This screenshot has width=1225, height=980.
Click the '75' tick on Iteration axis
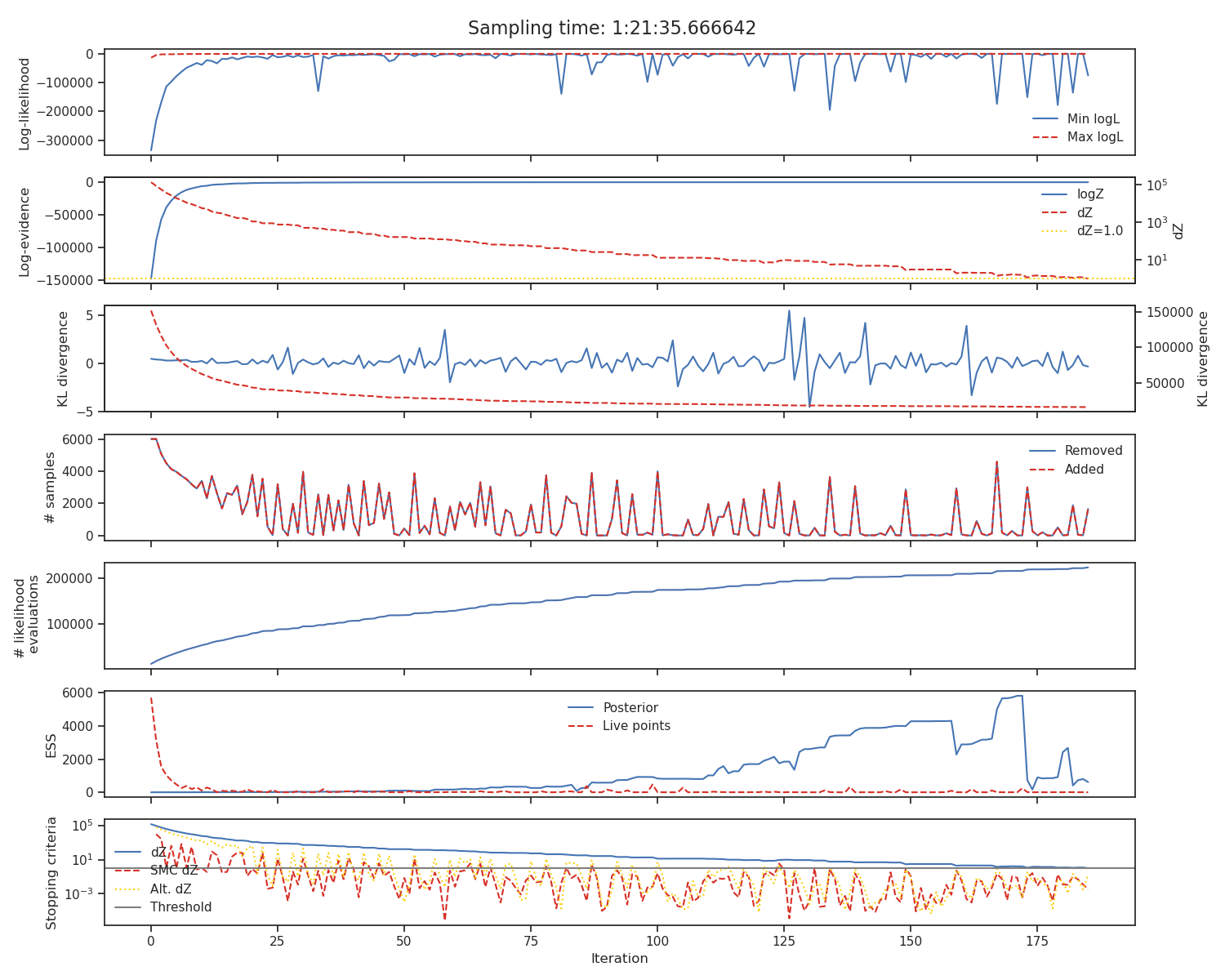tap(530, 940)
